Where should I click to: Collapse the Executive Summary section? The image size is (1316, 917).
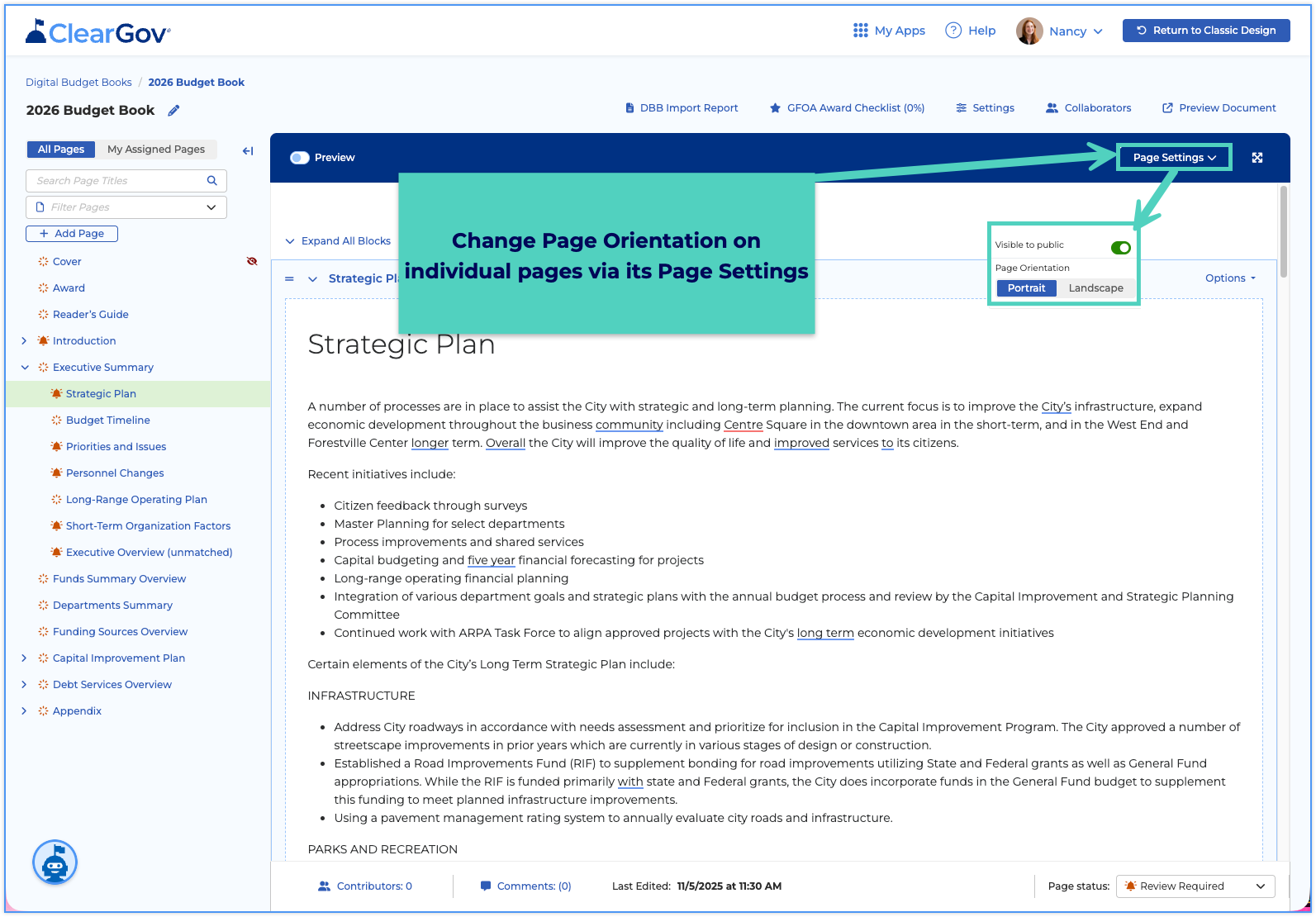tap(24, 367)
